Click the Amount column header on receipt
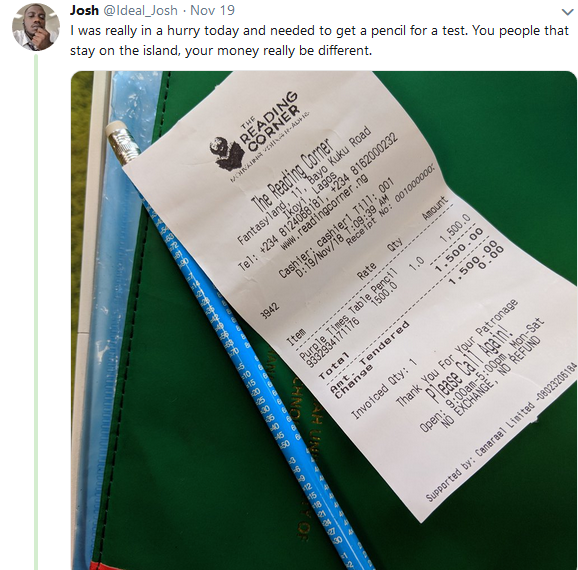The image size is (578, 570). click(435, 208)
